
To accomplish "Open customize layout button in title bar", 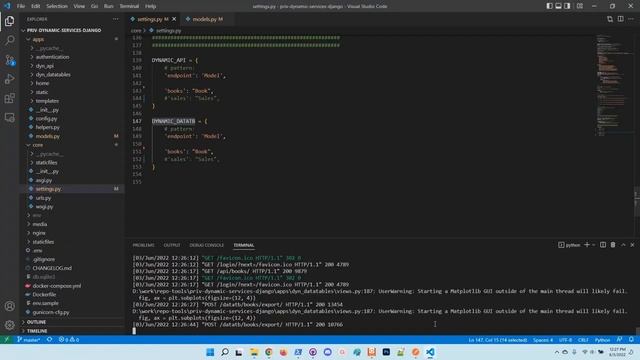I will click(580, 6).
